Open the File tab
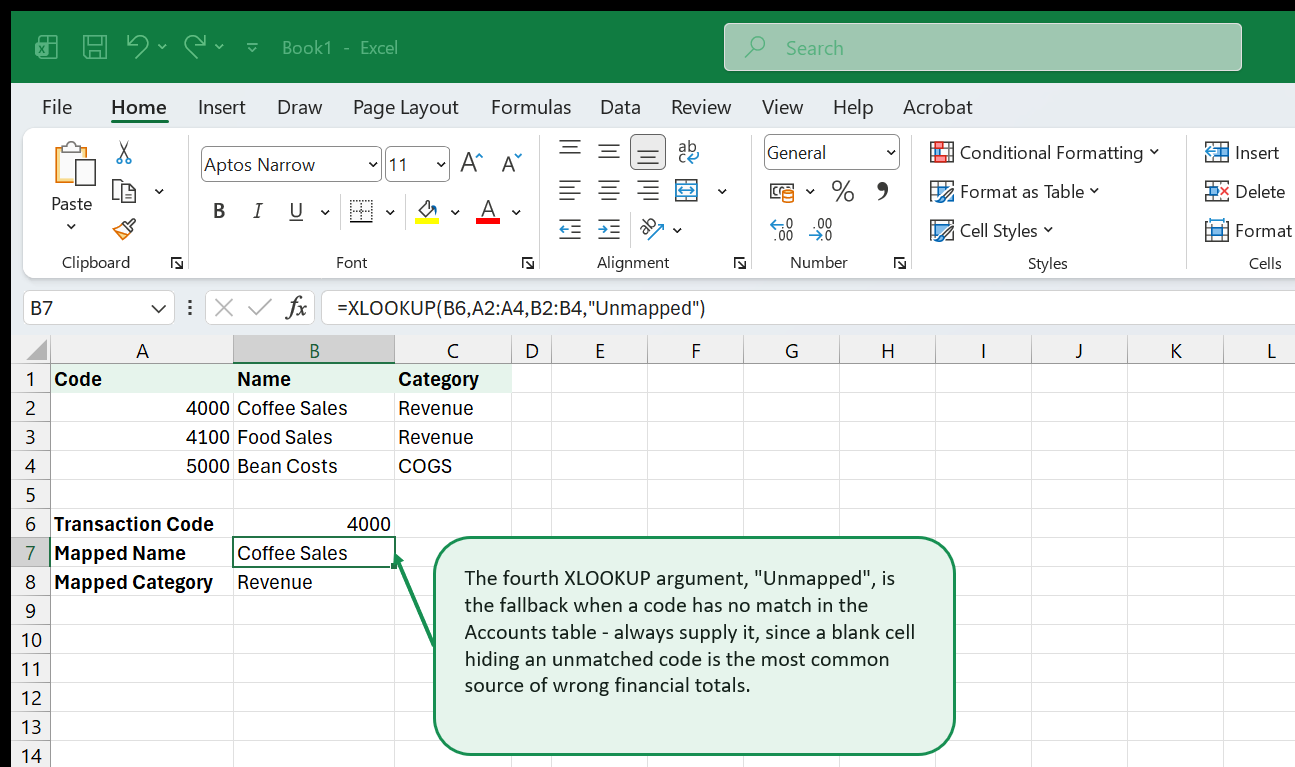 (x=57, y=107)
